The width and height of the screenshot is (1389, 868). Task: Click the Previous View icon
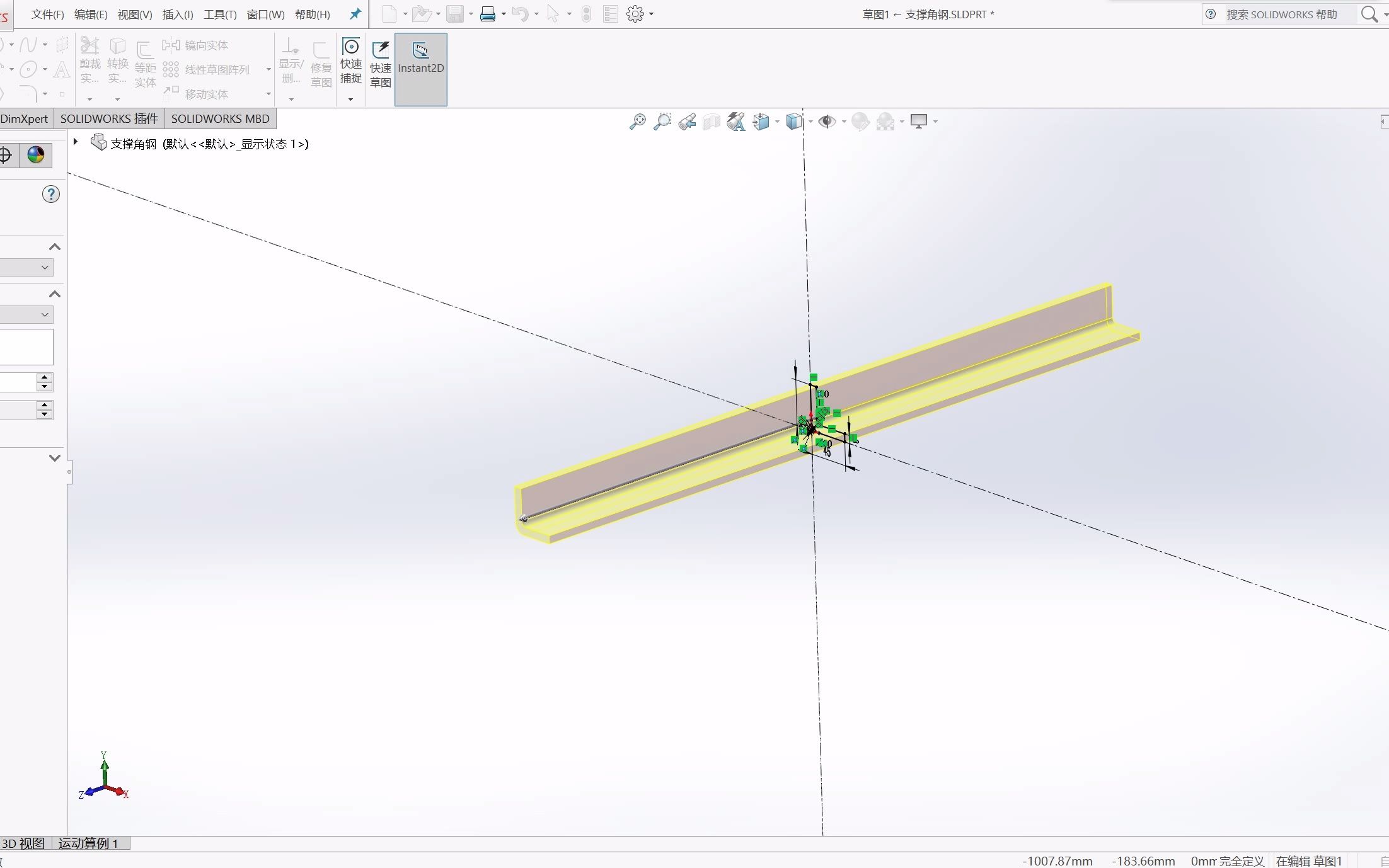(687, 122)
